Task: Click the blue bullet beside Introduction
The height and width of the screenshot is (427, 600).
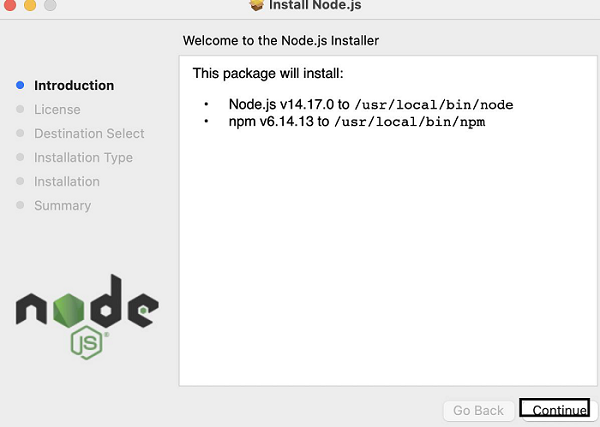Action: click(x=20, y=86)
